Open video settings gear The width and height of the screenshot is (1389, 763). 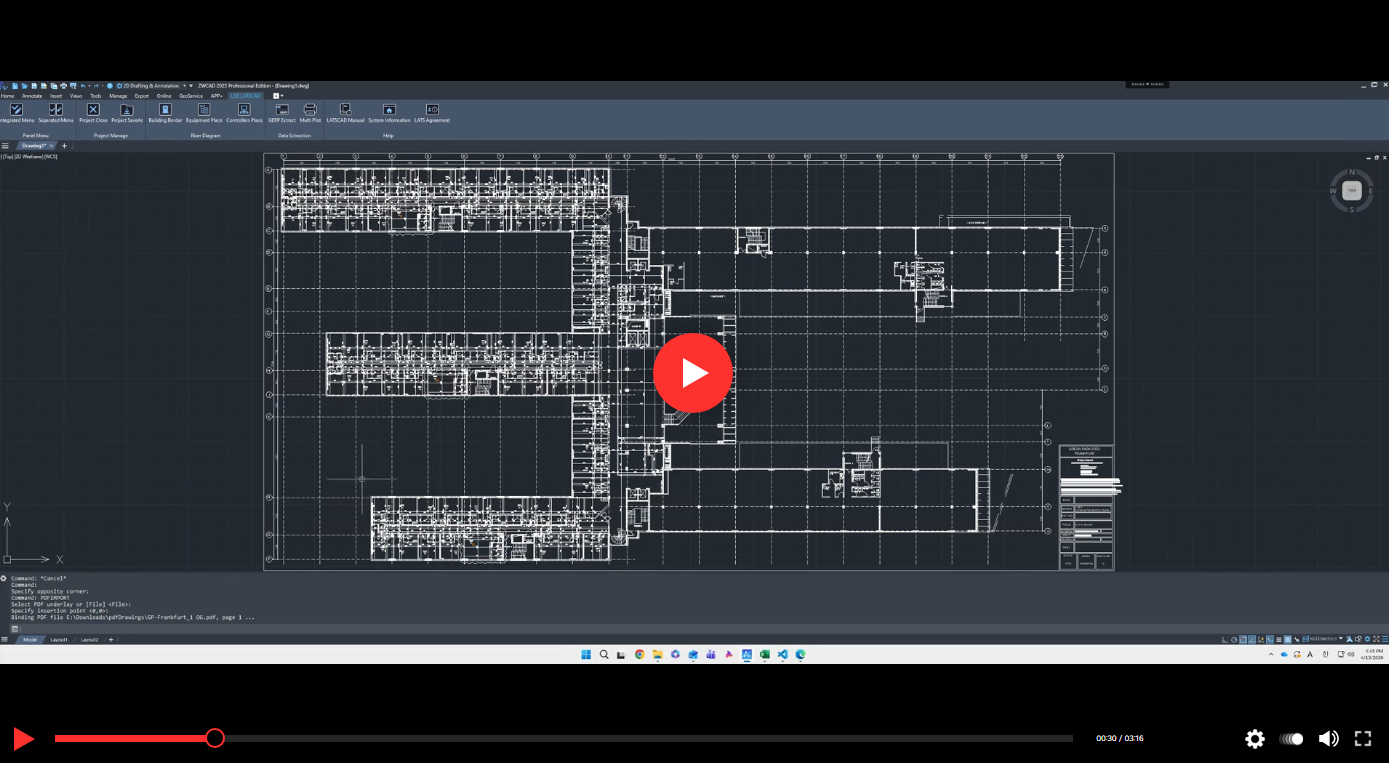(x=1255, y=739)
